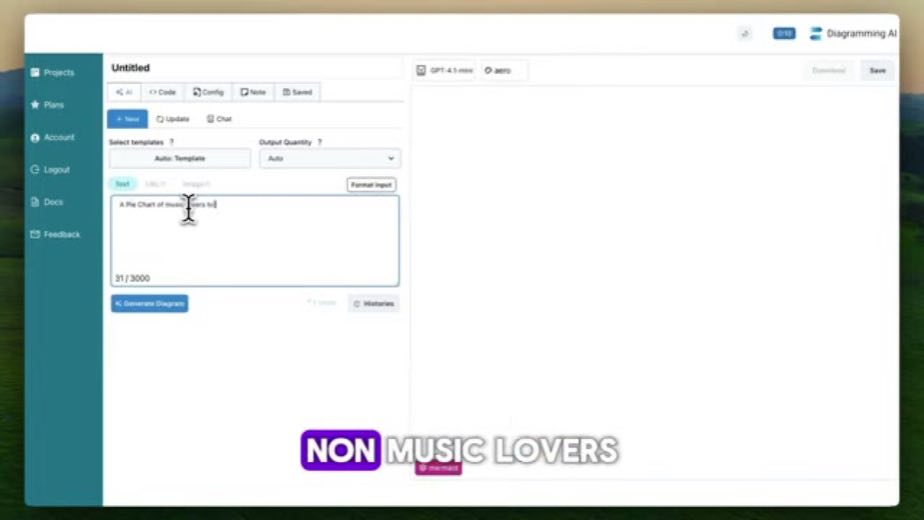Switch to the Code tab
This screenshot has height=520, width=924.
pyautogui.click(x=163, y=92)
